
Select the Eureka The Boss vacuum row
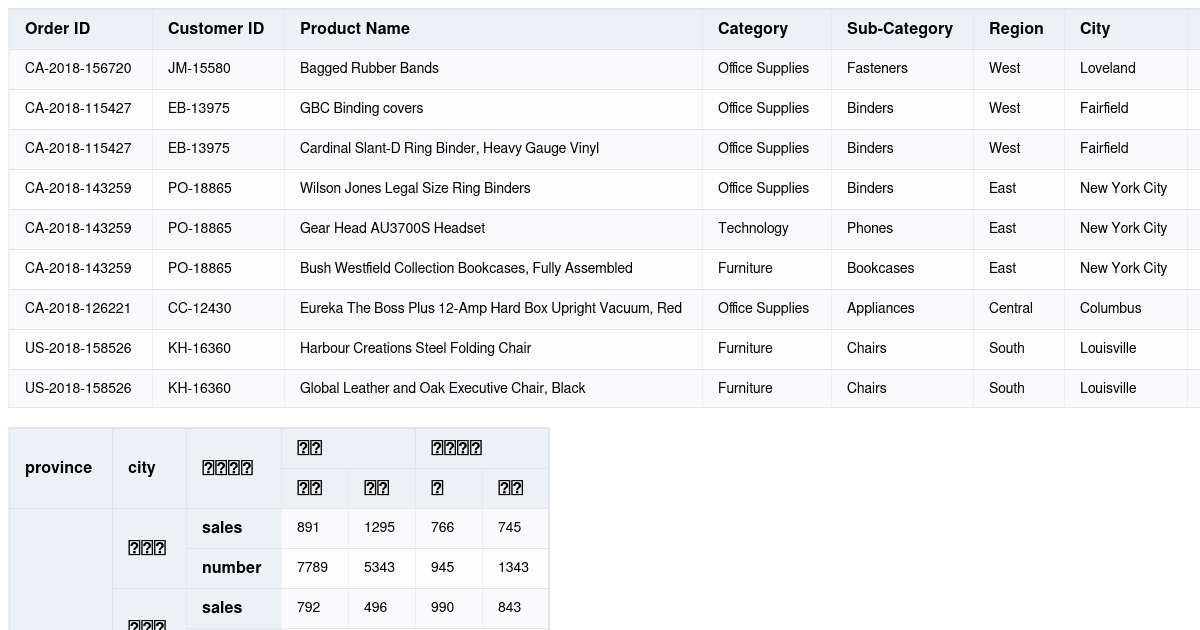[490, 308]
